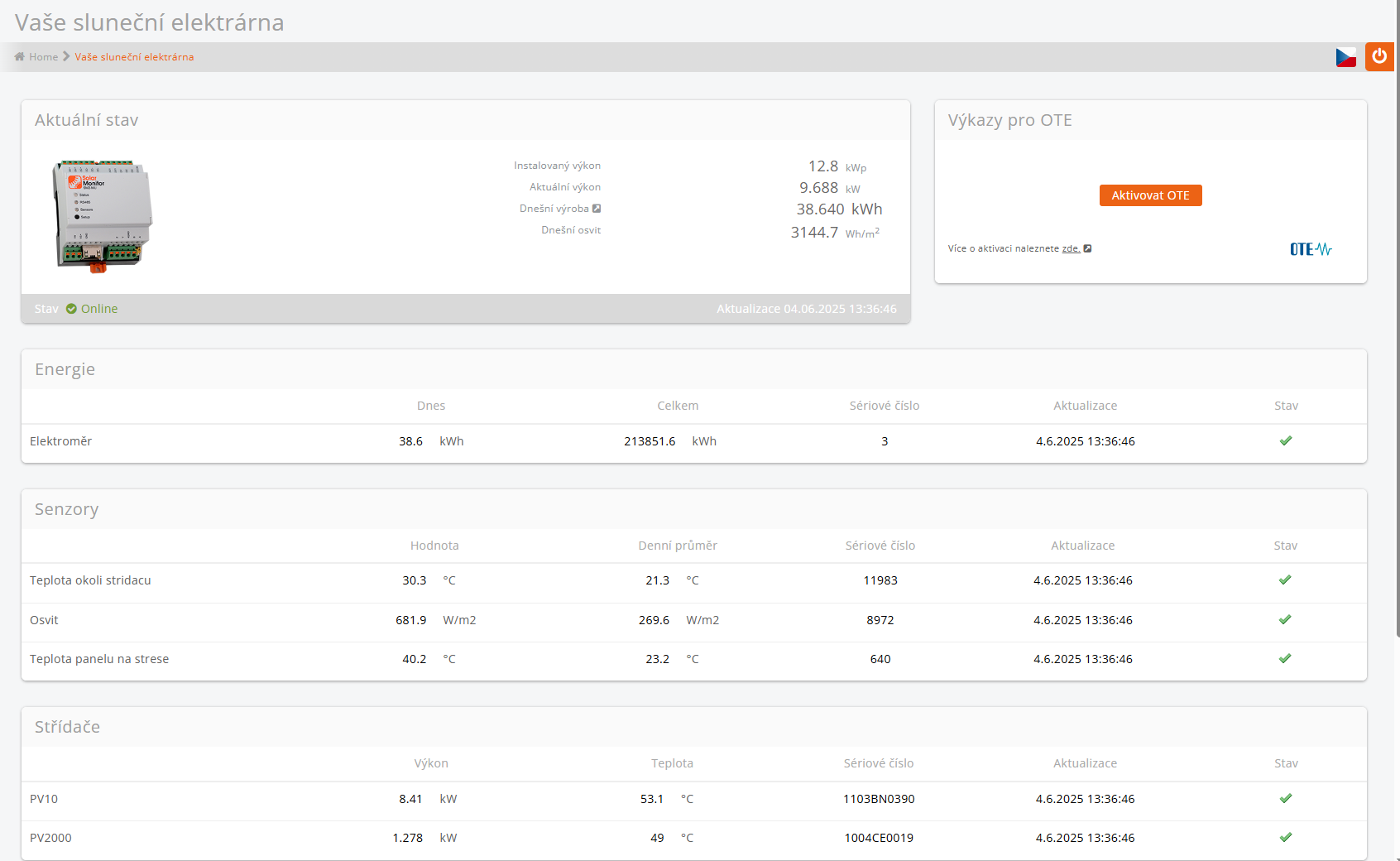Open the 'zde' activation info link
The width and height of the screenshot is (1400, 861).
1071,248
